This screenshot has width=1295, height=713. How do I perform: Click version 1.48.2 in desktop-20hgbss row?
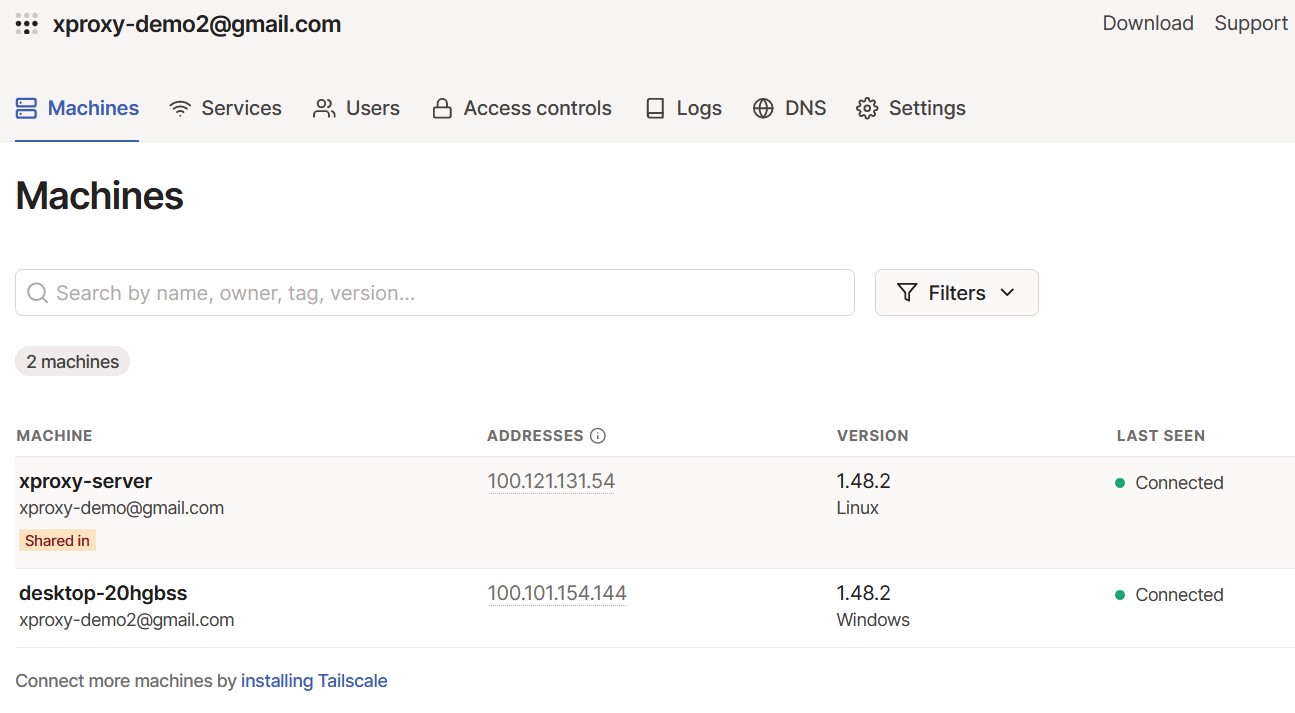coord(864,593)
